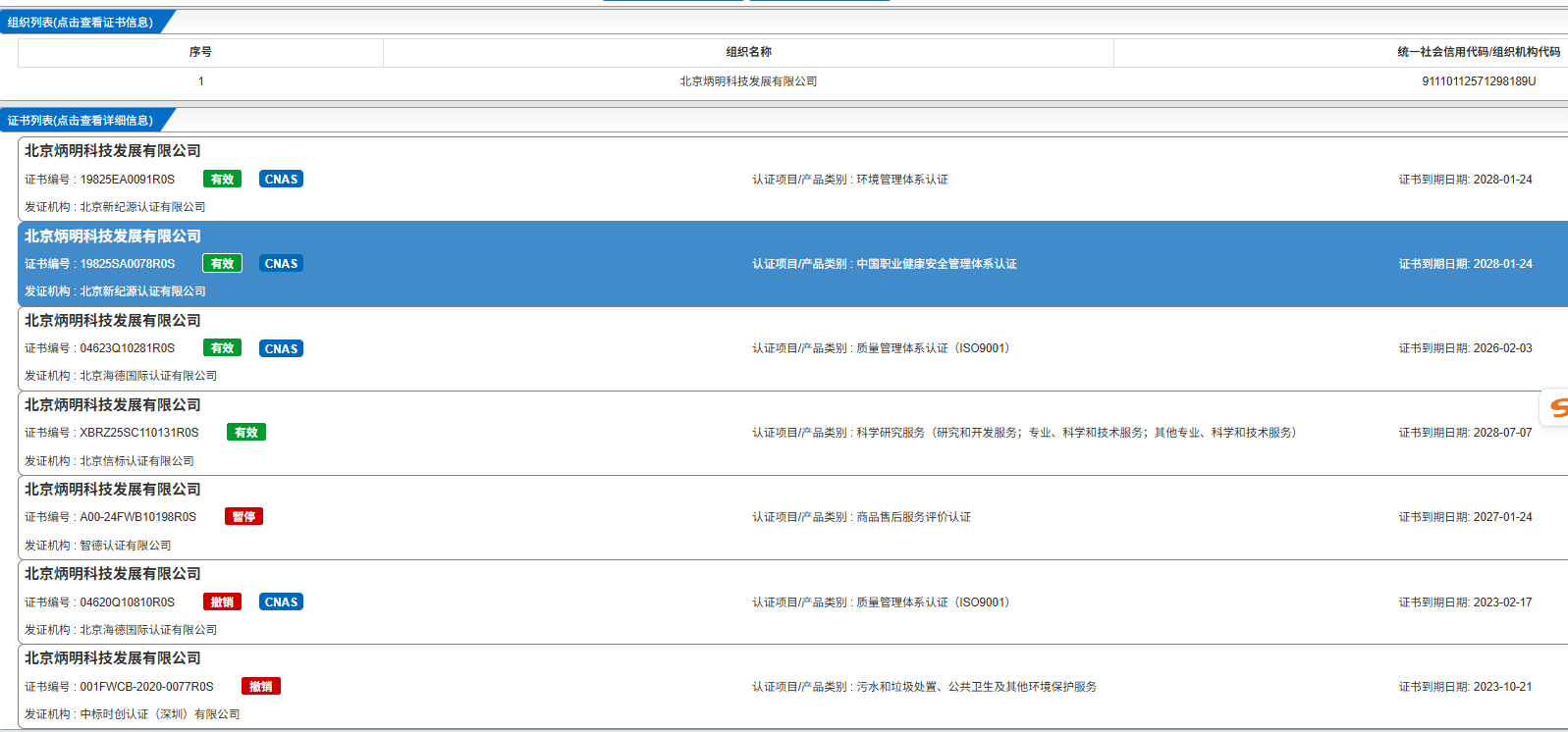Click issuer 北京海德国际认证有限公司 under 04620Q10810R0S
This screenshot has height=732, width=1568.
point(148,630)
